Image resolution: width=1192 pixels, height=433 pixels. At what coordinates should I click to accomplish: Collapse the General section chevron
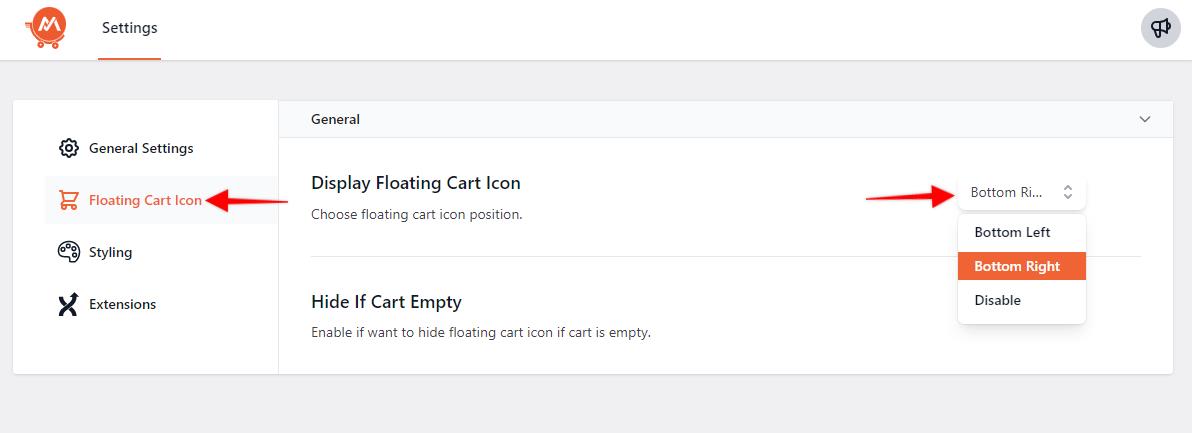pos(1145,119)
